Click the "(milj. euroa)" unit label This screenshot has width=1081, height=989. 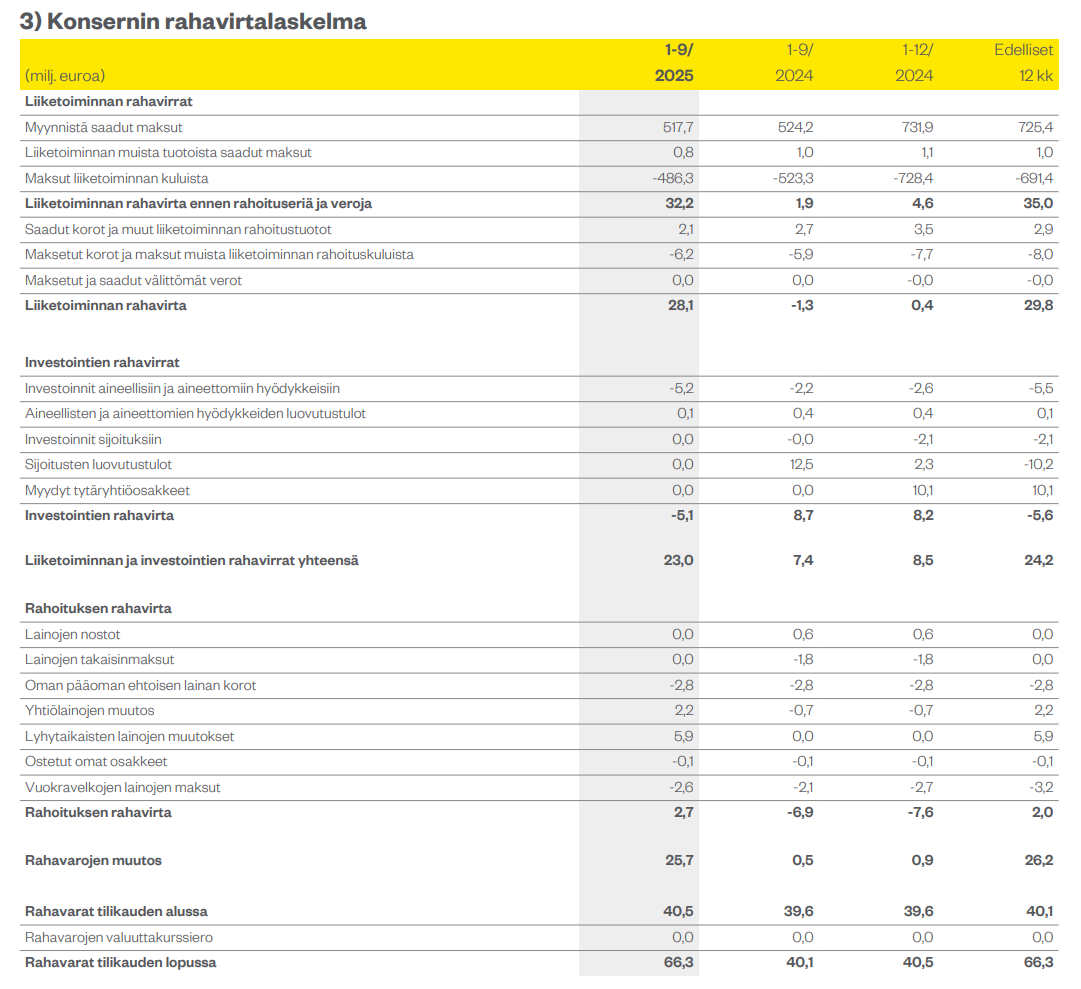65,76
